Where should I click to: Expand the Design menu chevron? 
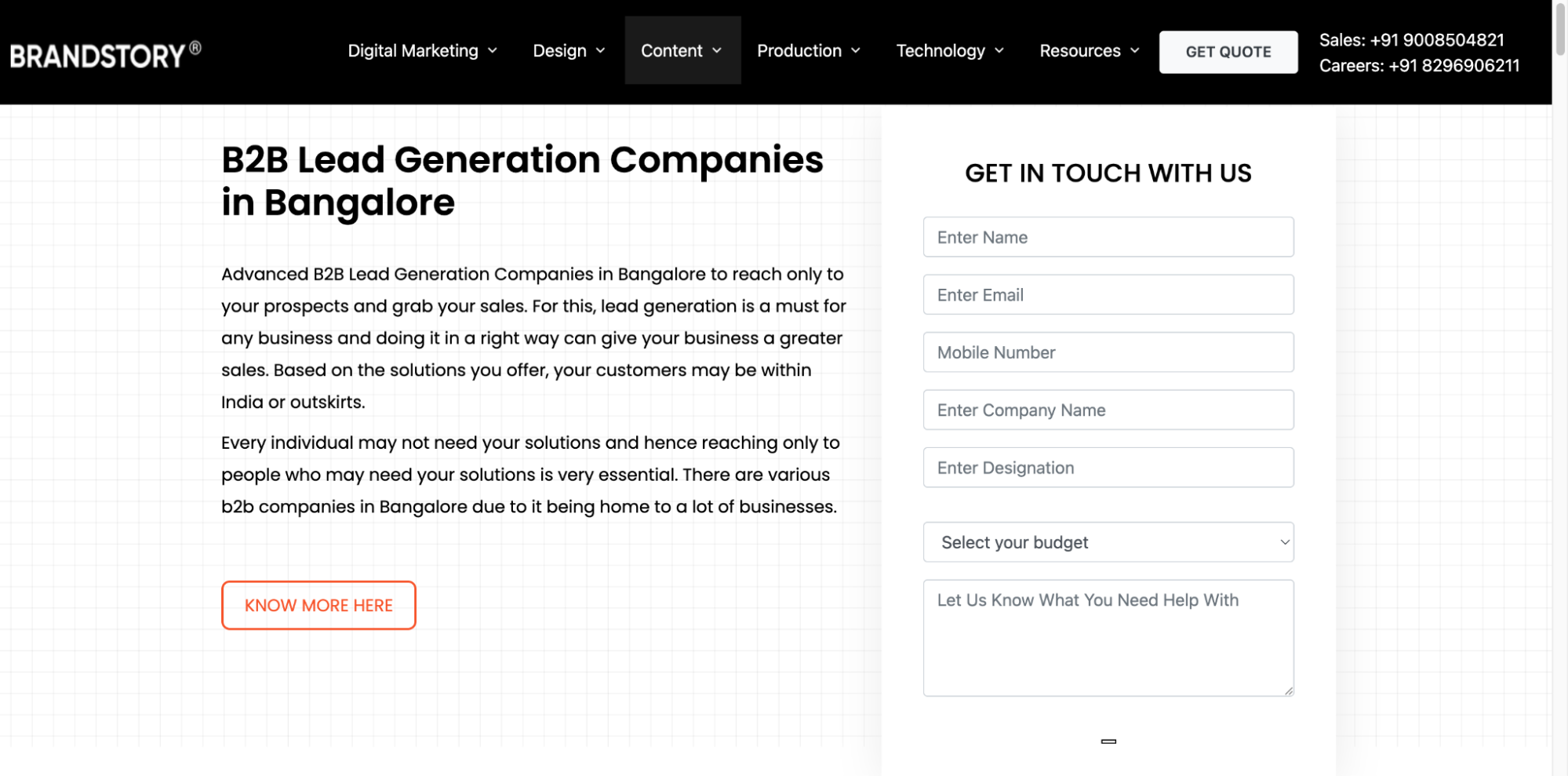tap(599, 50)
